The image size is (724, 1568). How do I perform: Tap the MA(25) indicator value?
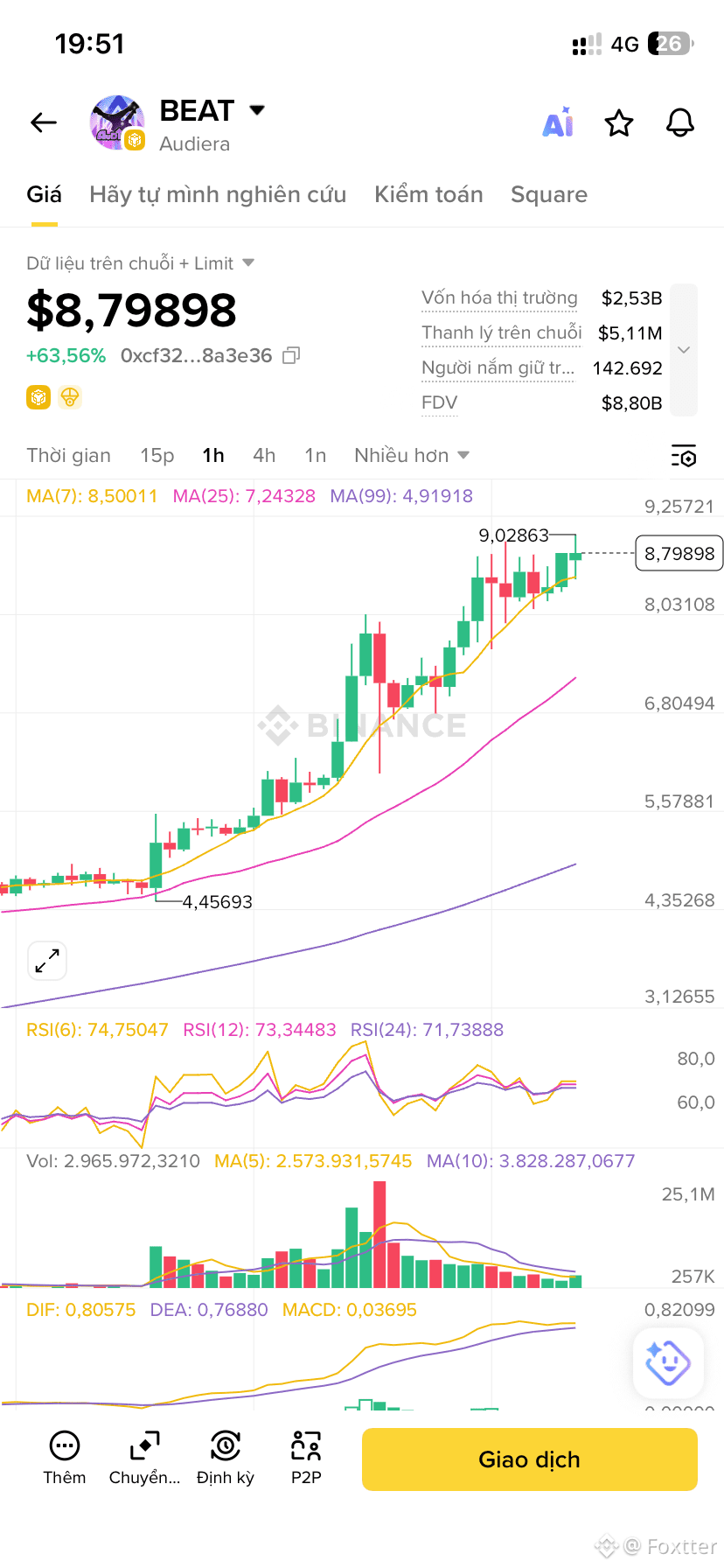[x=244, y=496]
